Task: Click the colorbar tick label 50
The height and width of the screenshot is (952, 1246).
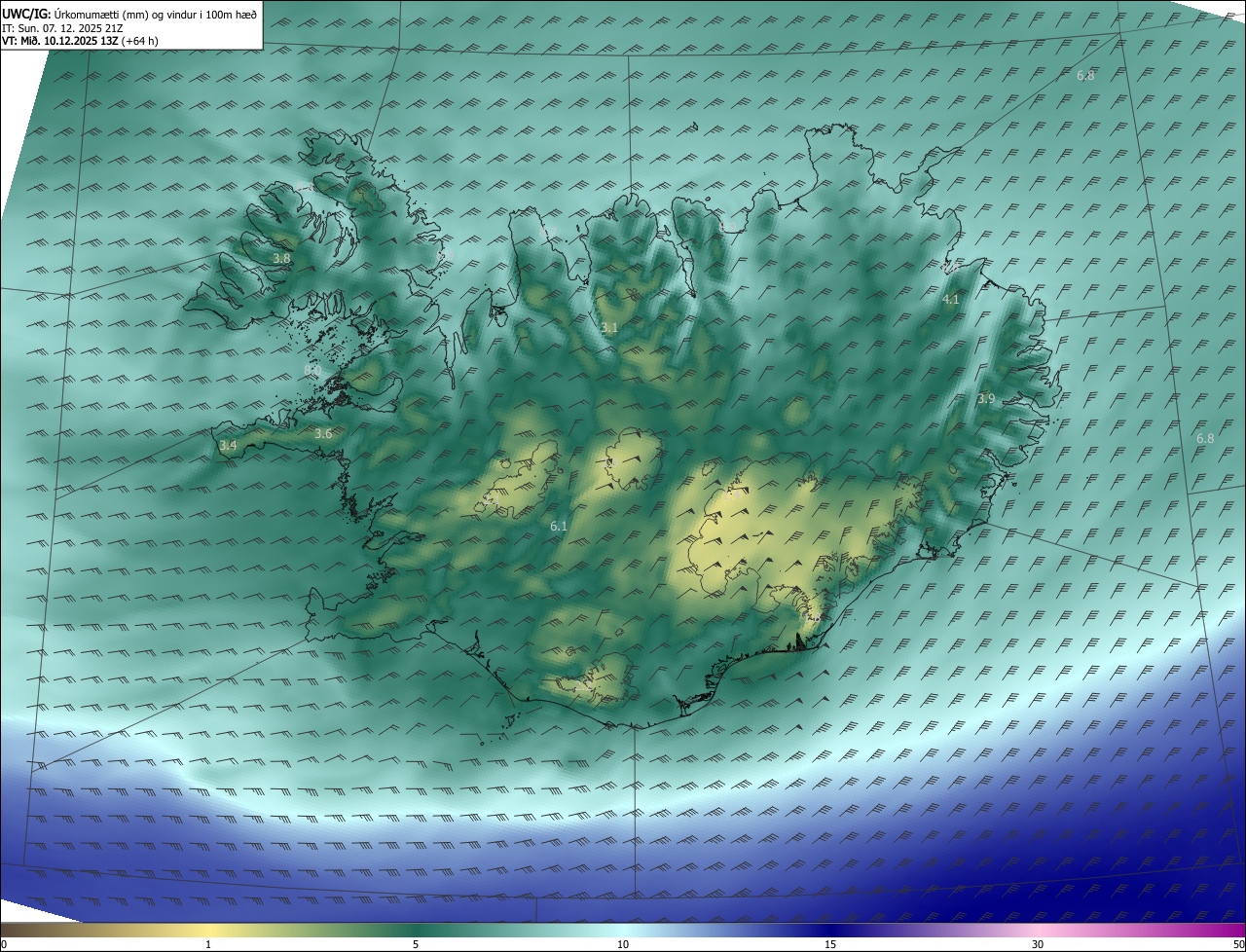Action: tap(1237, 944)
